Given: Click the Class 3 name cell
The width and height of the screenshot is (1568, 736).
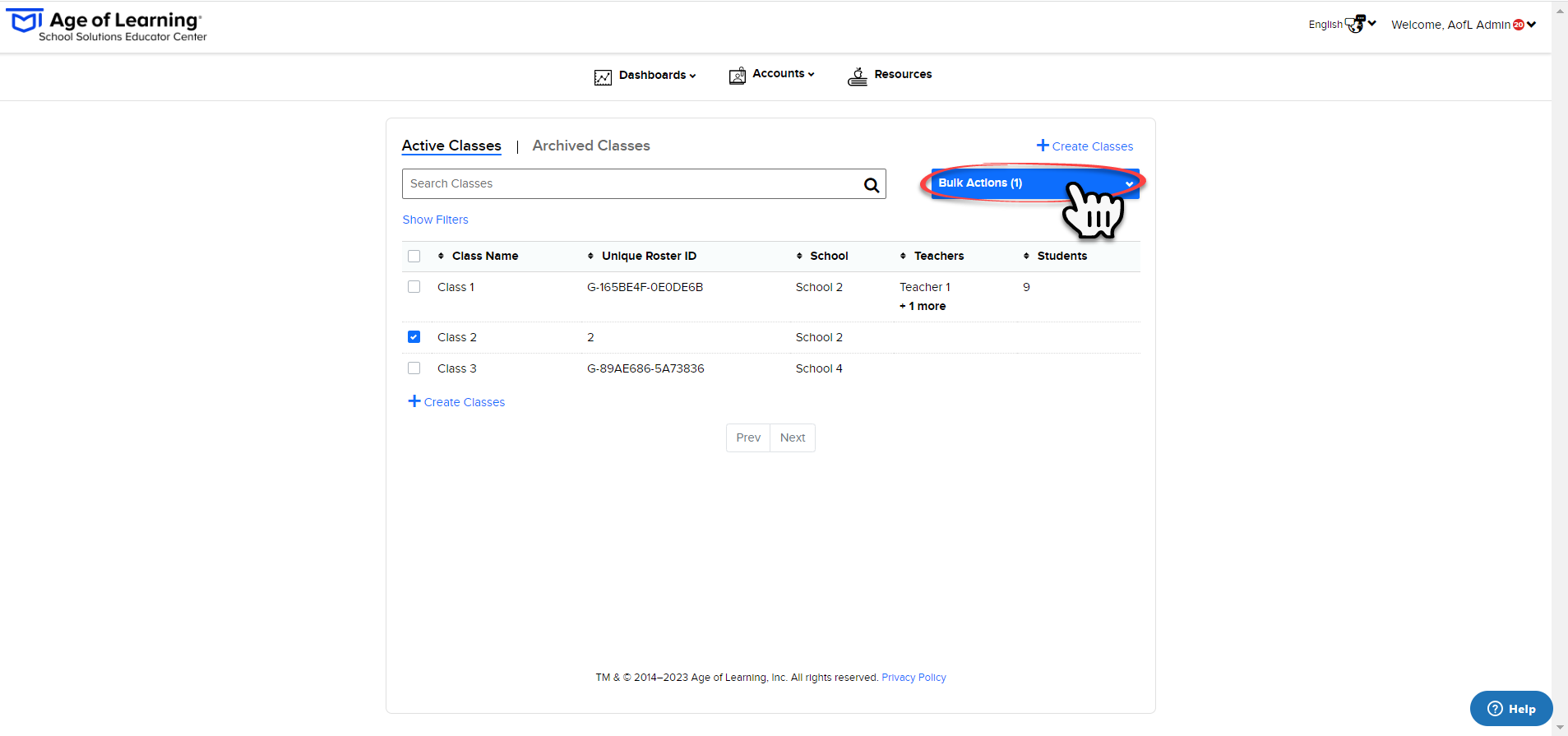Looking at the screenshot, I should pos(457,368).
